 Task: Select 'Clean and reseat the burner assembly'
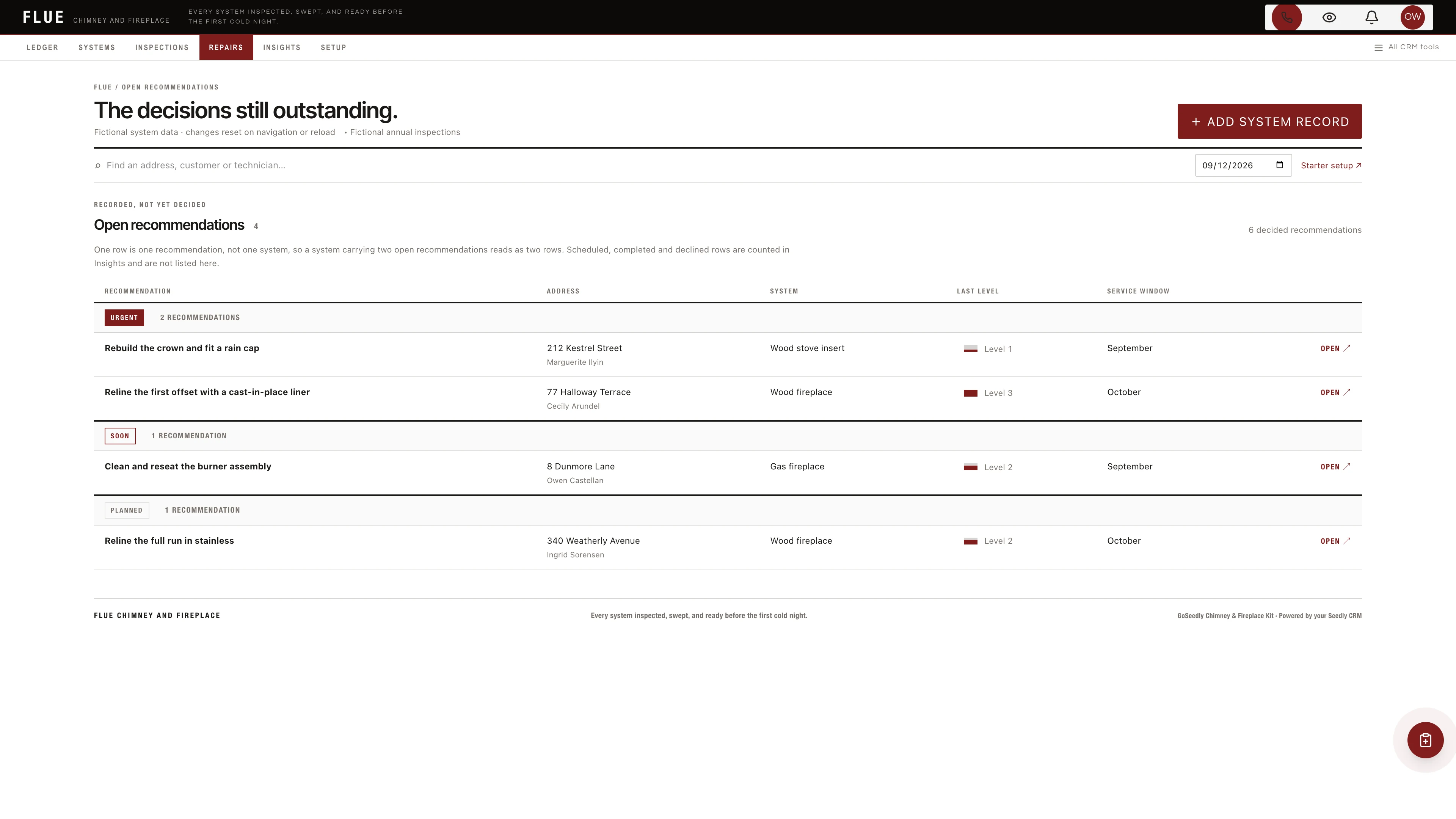click(x=188, y=466)
